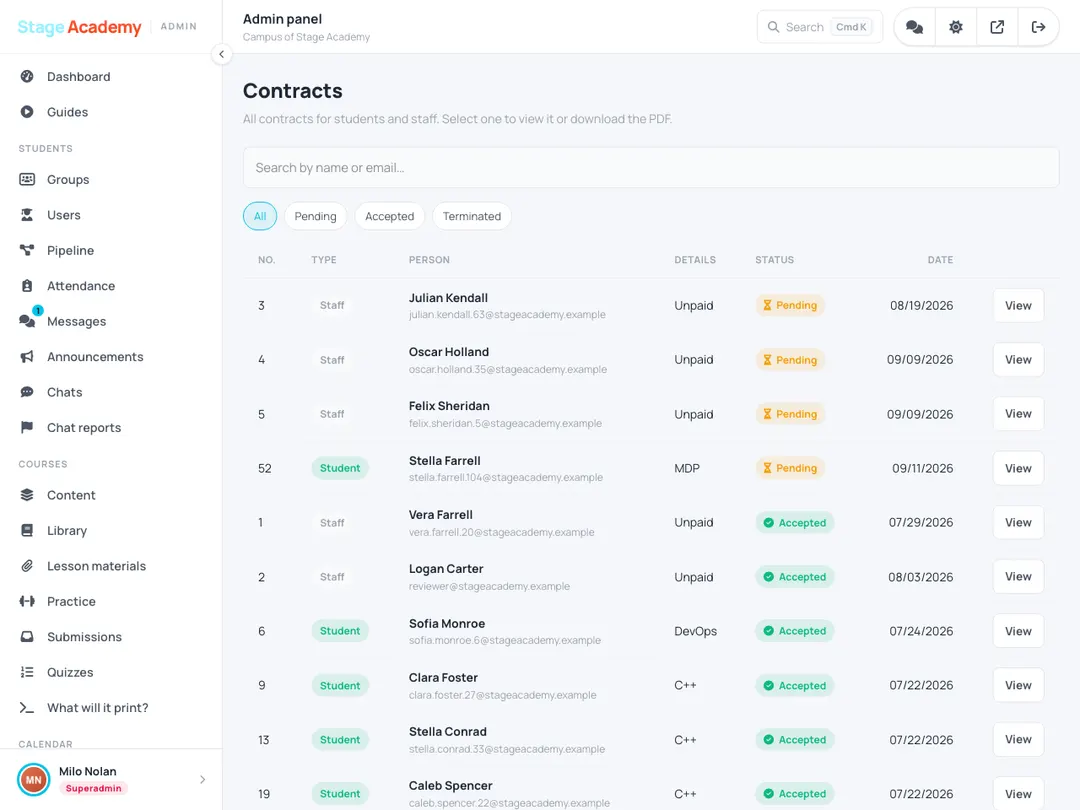The width and height of the screenshot is (1080, 810).
Task: Collapse the sidebar with chevron button
Action: point(221,54)
